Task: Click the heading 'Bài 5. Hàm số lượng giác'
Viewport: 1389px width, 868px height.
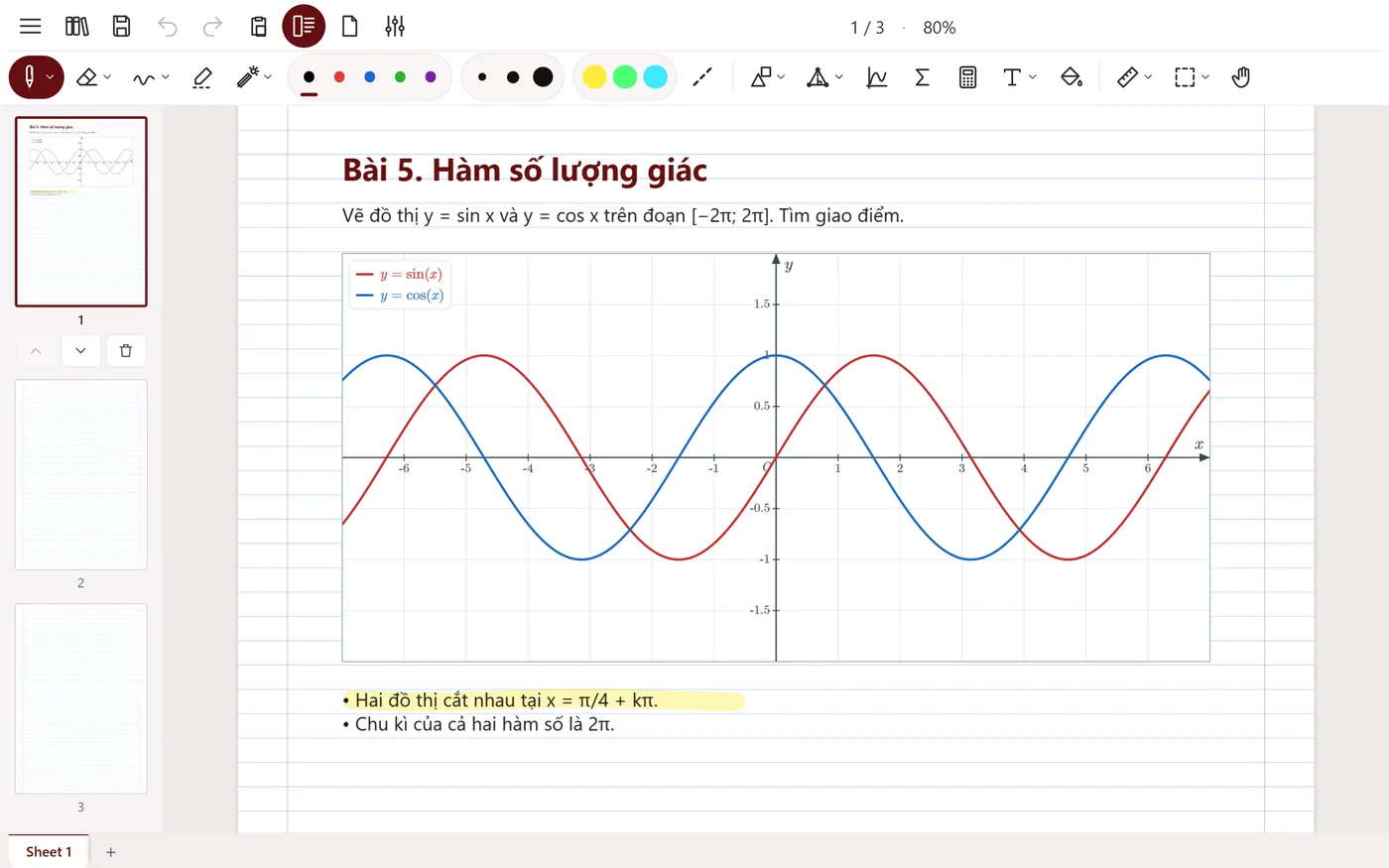Action: tap(525, 171)
